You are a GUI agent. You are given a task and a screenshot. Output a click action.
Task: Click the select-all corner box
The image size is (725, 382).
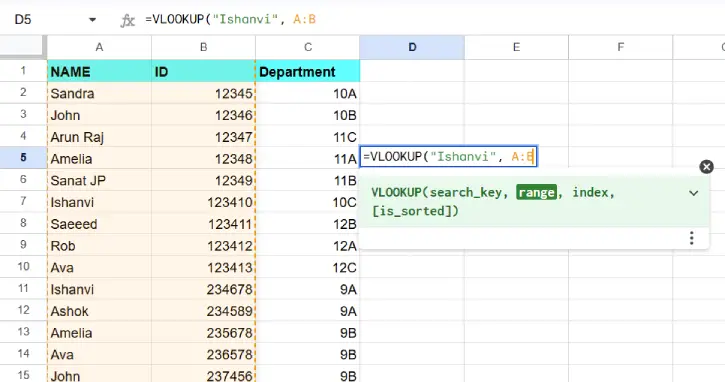click(x=22, y=47)
